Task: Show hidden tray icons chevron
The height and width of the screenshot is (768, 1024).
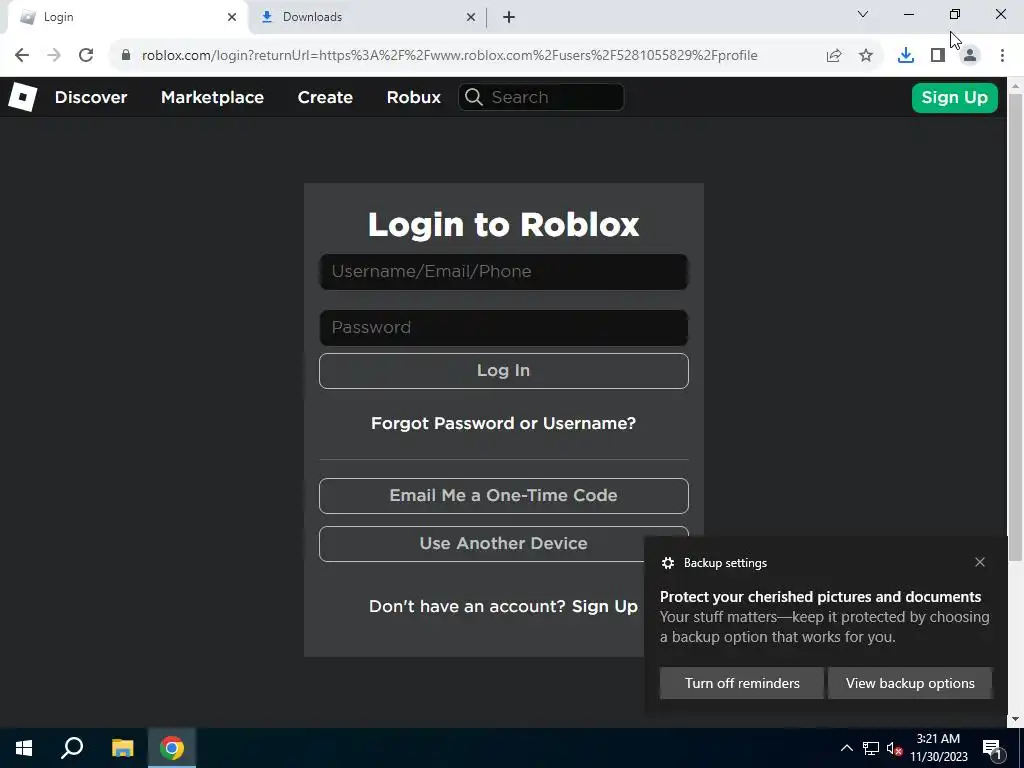Action: click(846, 748)
